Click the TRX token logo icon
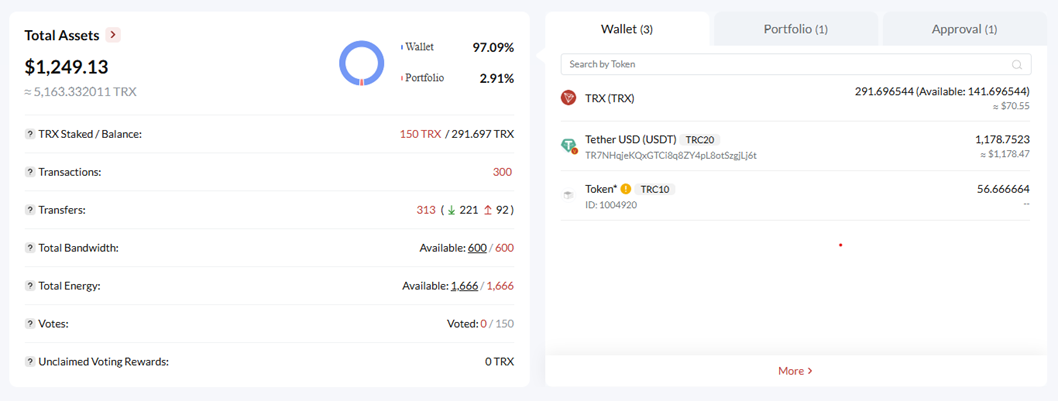1058x401 pixels. (x=568, y=98)
